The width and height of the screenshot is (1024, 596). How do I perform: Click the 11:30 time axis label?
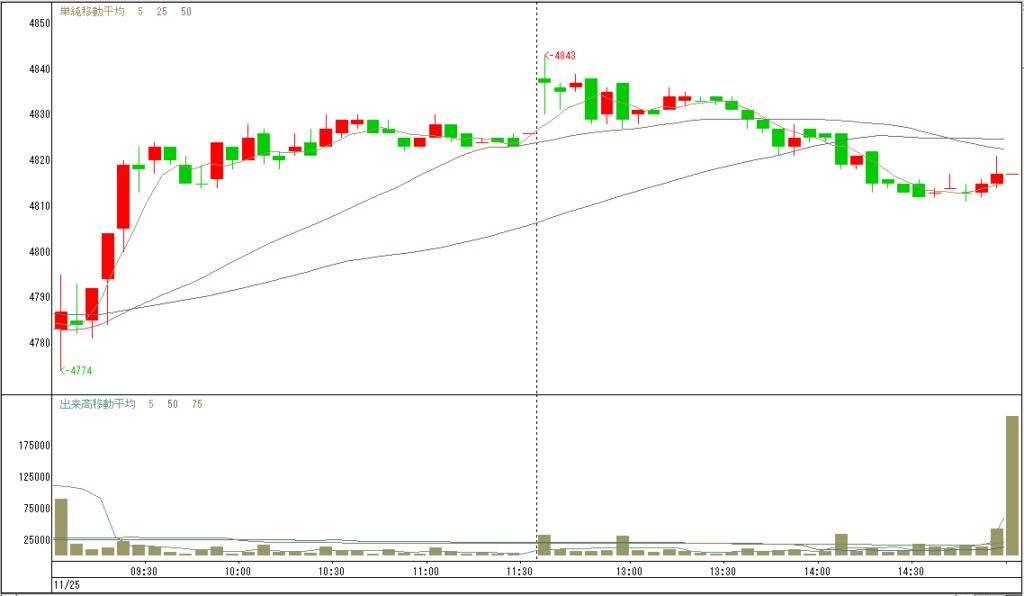(519, 572)
